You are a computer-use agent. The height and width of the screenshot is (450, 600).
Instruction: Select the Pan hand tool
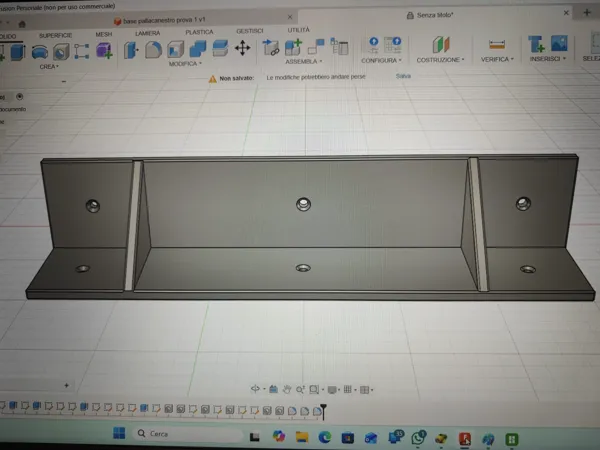[287, 390]
